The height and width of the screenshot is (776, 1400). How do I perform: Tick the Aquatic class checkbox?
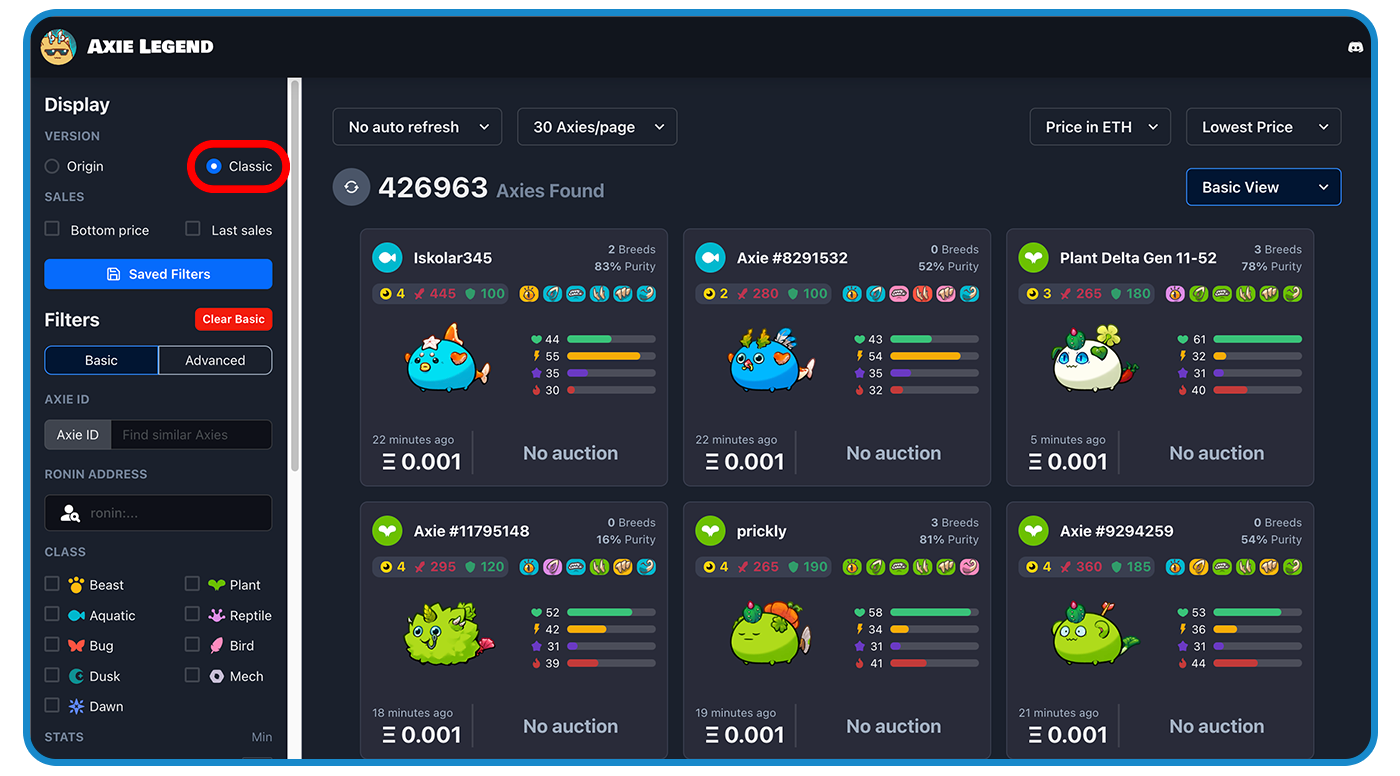click(x=52, y=615)
